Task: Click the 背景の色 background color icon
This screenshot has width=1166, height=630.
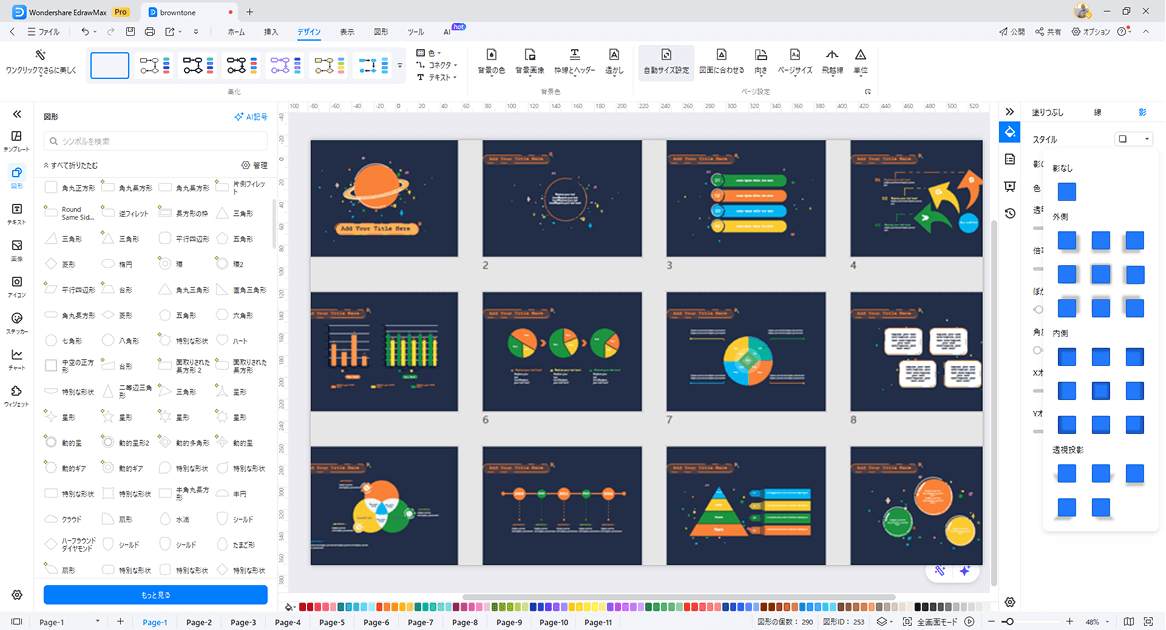Action: pyautogui.click(x=491, y=56)
